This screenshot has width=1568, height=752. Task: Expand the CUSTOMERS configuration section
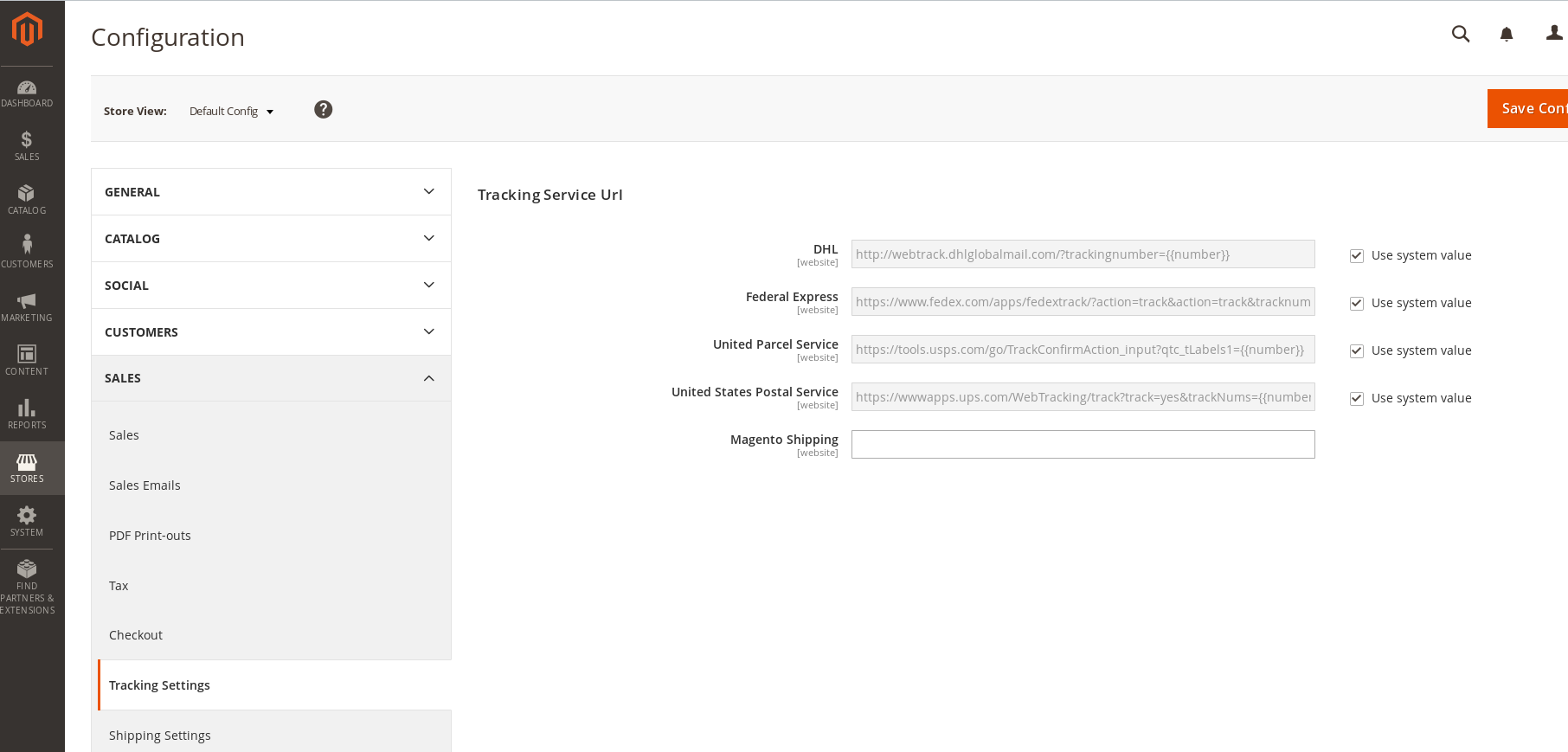click(x=271, y=332)
